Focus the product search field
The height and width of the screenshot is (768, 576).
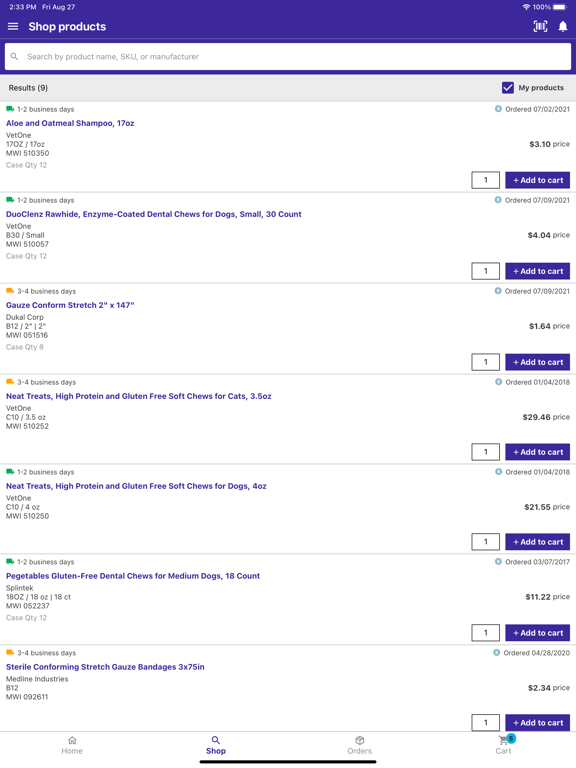pyautogui.click(x=288, y=57)
